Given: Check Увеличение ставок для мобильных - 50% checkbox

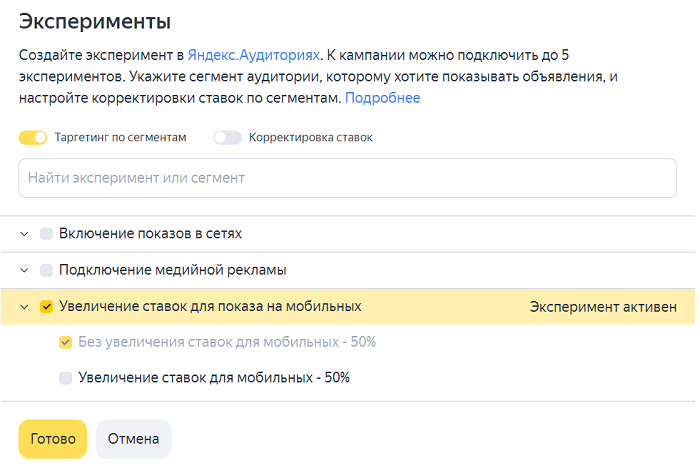Looking at the screenshot, I should tap(66, 378).
